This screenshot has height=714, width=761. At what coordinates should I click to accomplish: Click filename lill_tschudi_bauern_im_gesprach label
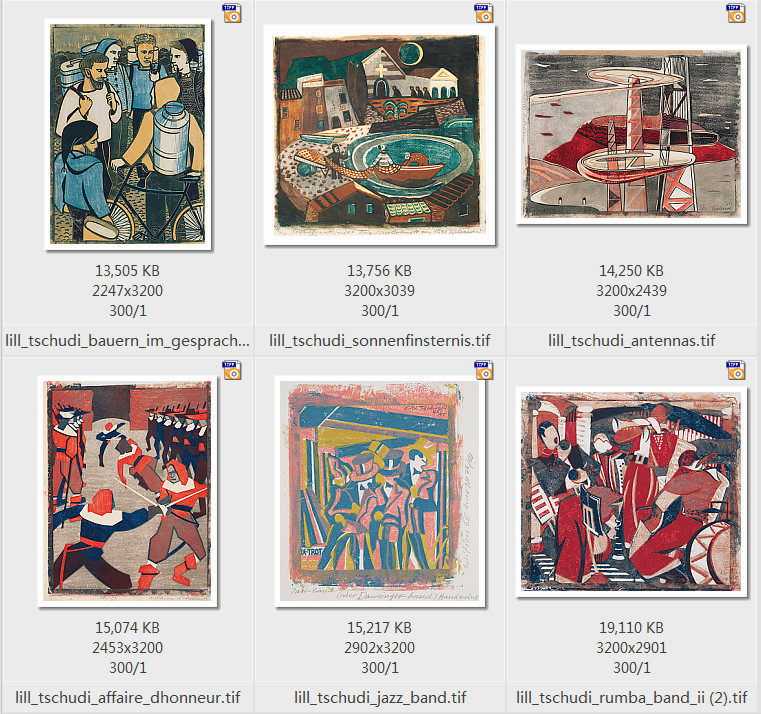point(128,340)
